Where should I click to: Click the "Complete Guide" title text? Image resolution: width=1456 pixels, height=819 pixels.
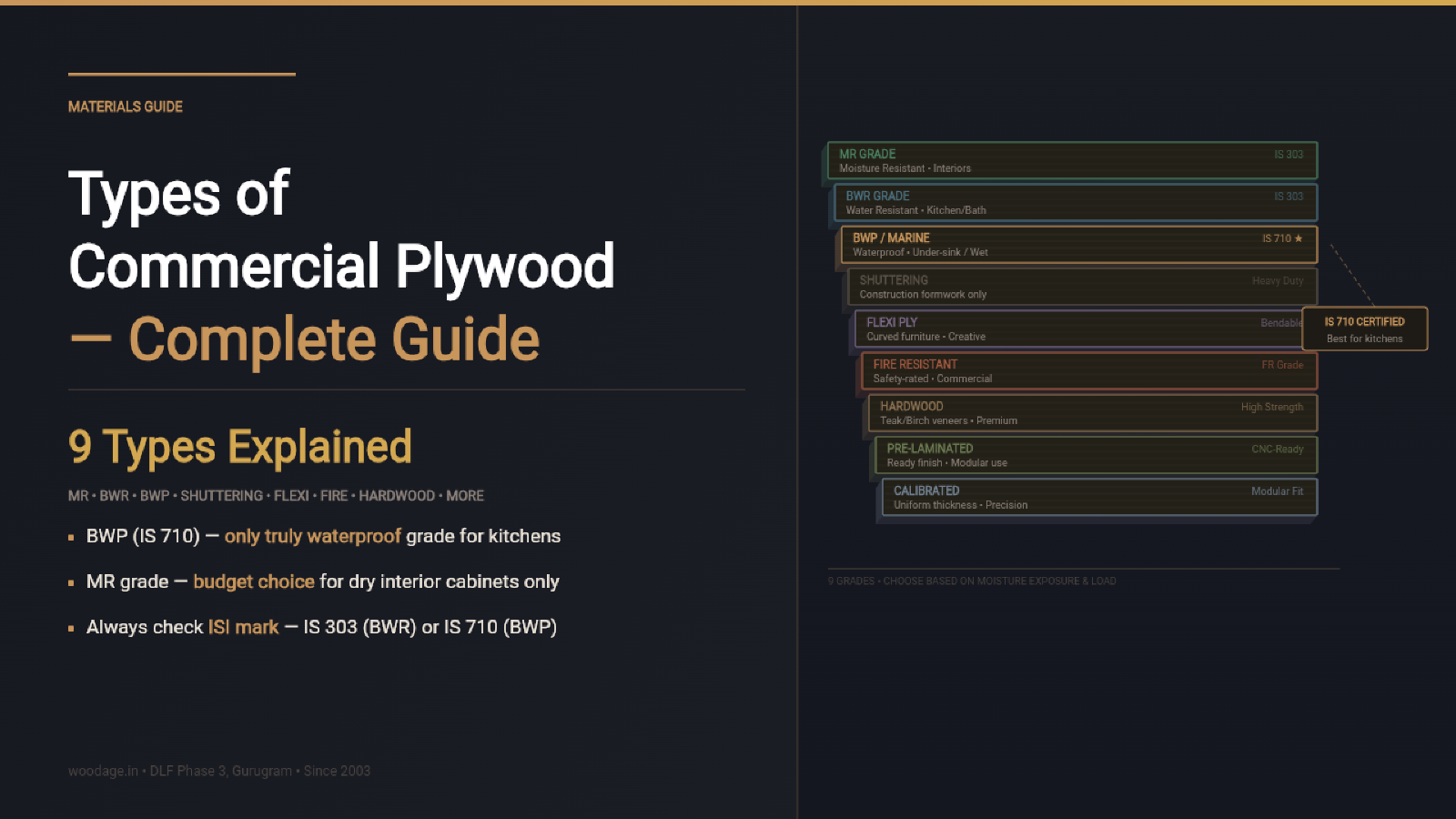coord(334,339)
